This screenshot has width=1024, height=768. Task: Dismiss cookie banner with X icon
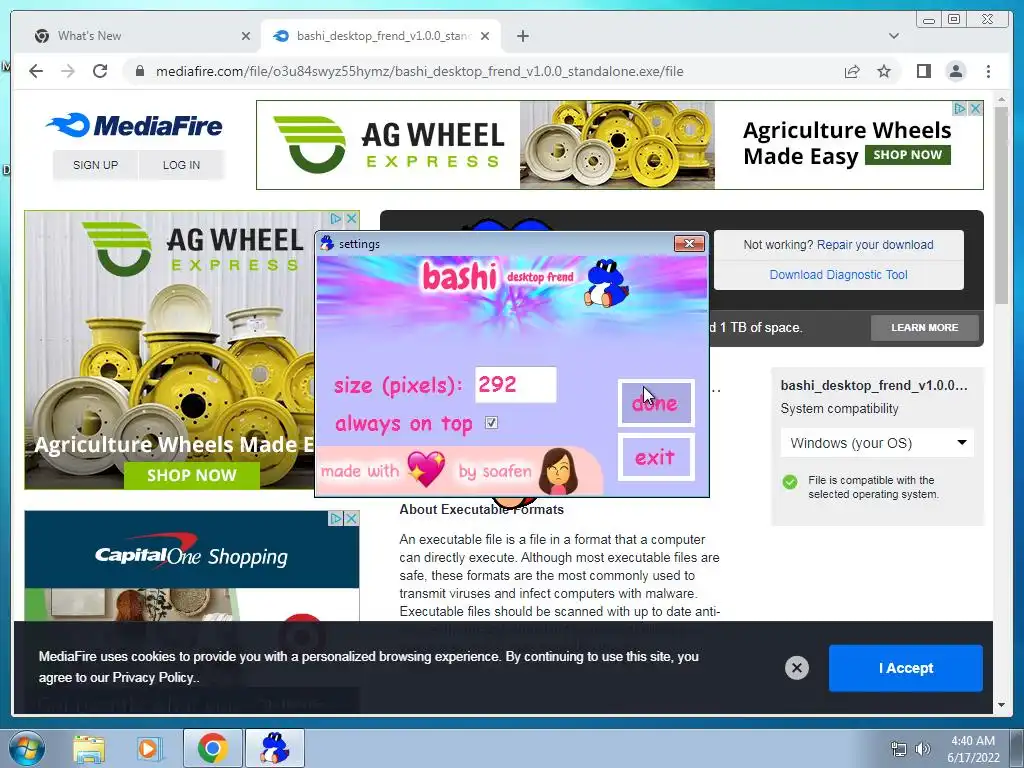click(796, 668)
